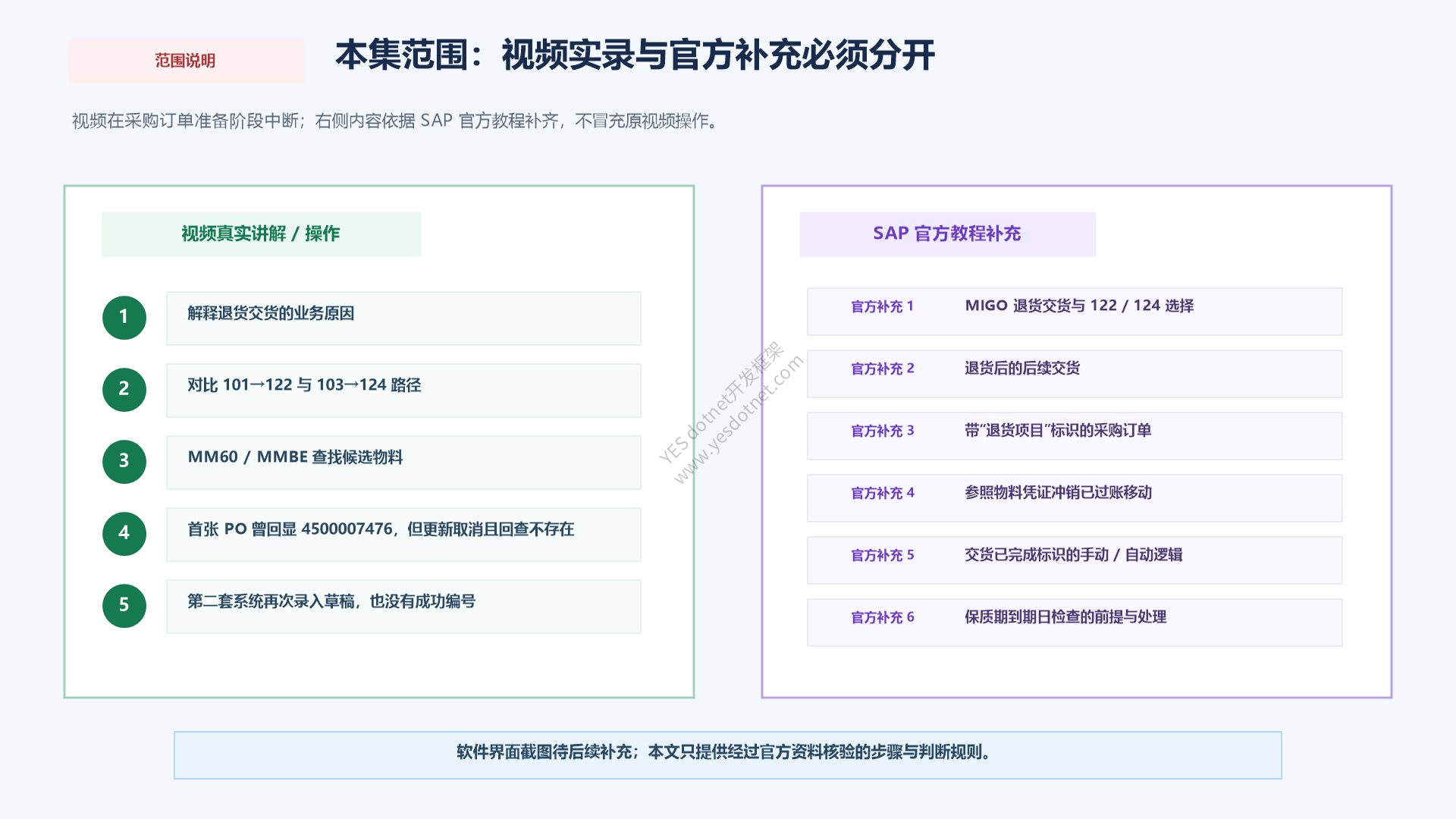1456x819 pixels.
Task: Click the SAP 官方教程补充 header
Action: pos(947,234)
